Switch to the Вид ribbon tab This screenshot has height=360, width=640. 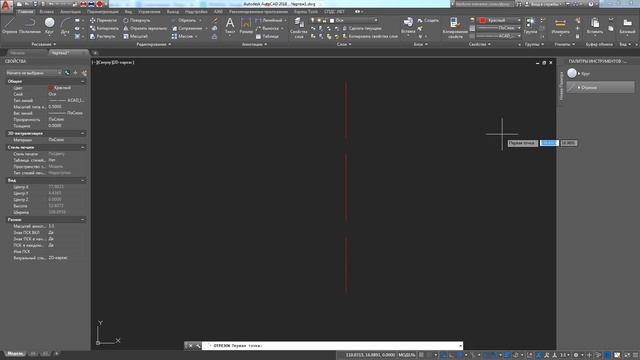pyautogui.click(x=128, y=12)
